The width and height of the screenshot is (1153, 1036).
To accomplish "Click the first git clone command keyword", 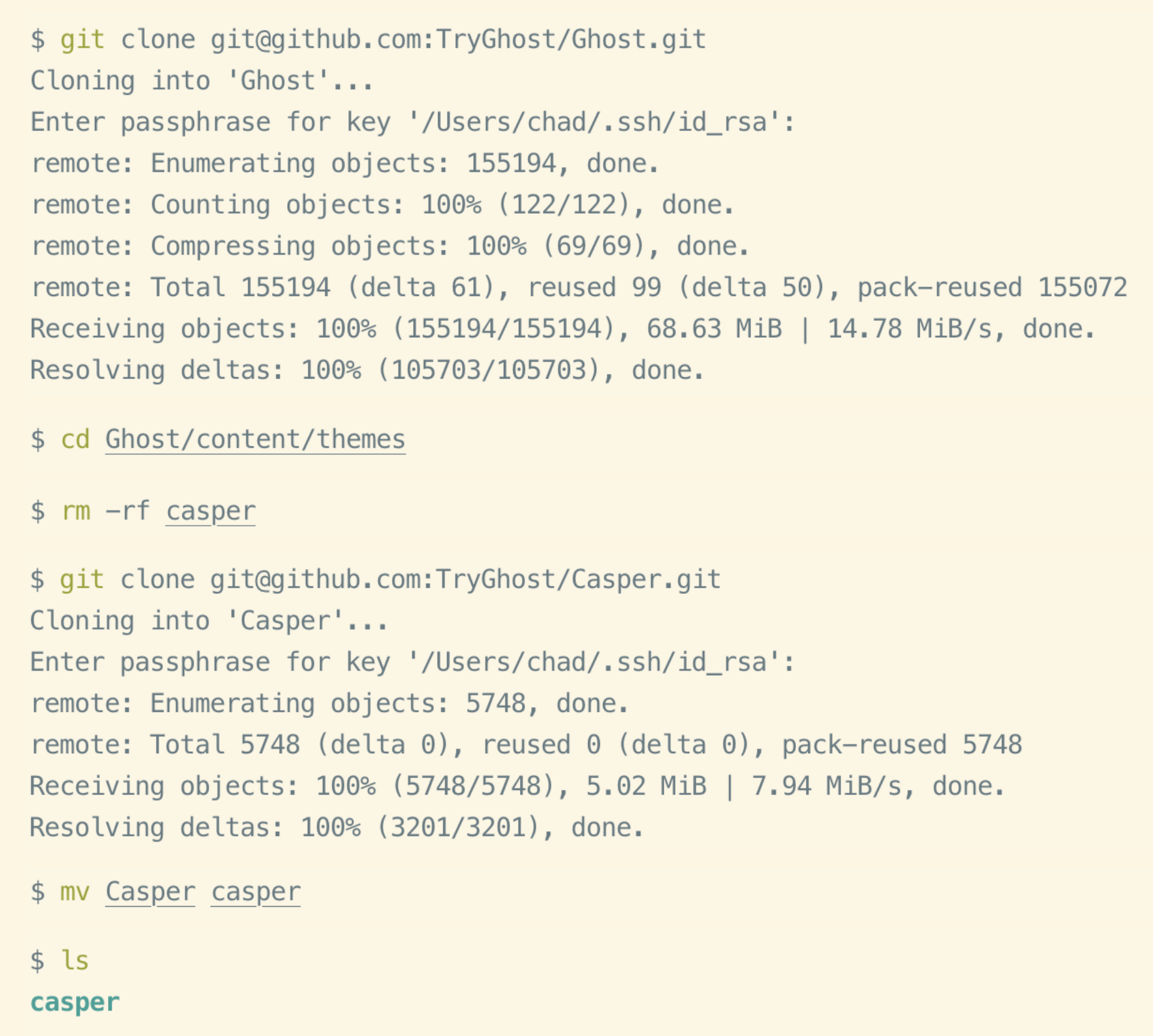I will click(x=82, y=40).
